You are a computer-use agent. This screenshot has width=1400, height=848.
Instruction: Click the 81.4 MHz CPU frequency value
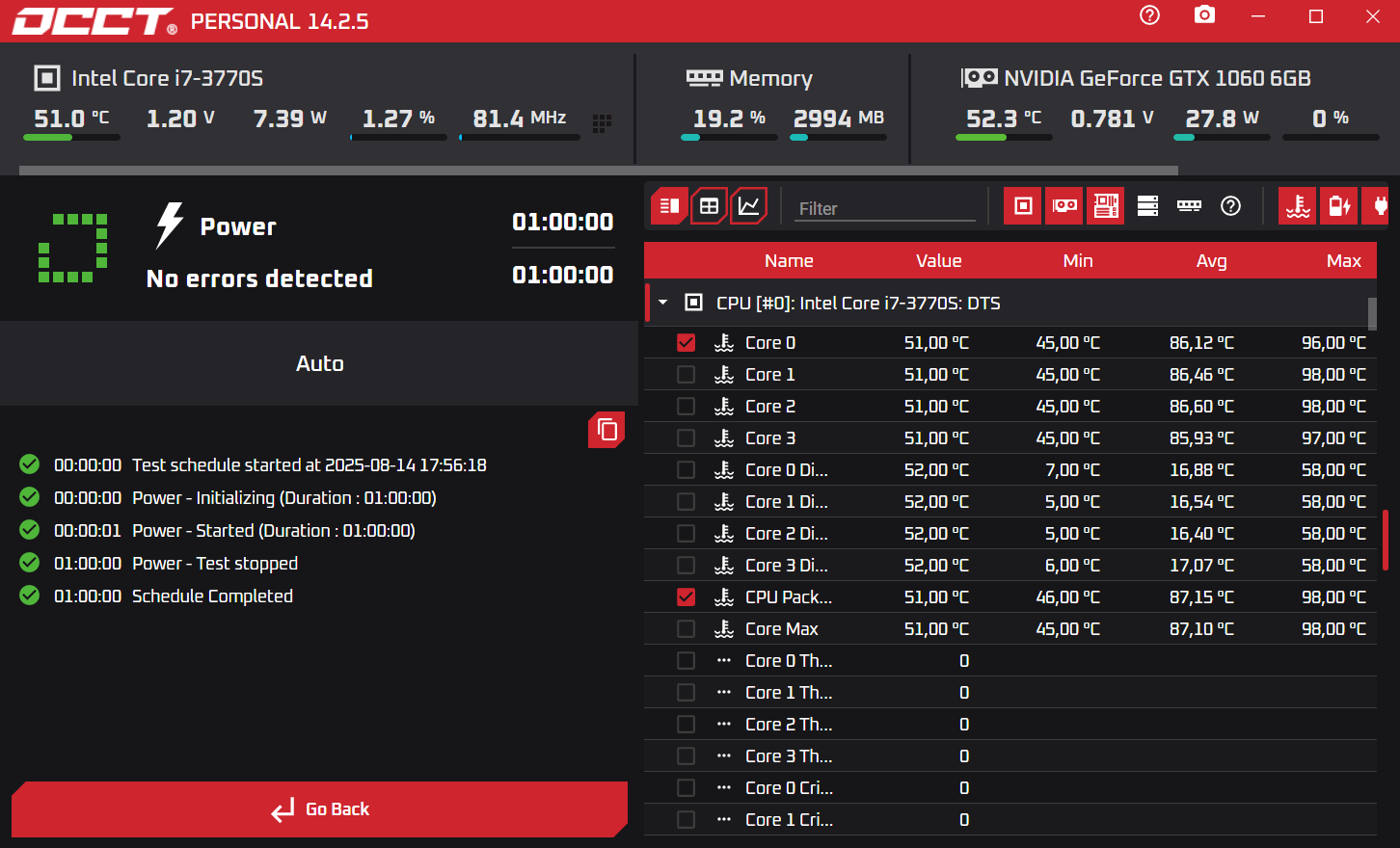tap(520, 118)
